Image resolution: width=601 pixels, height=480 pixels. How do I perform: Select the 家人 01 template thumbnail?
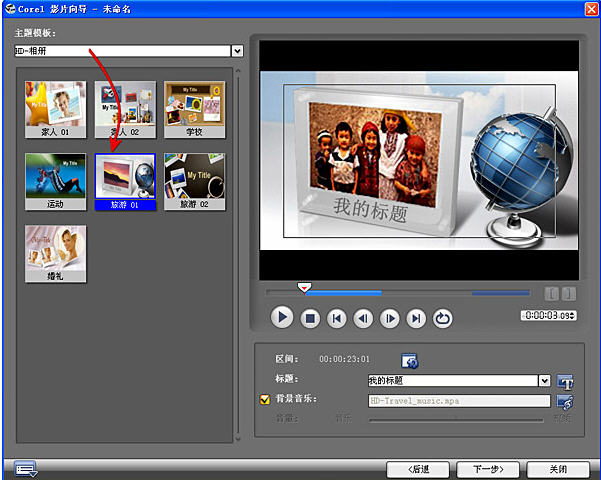click(x=56, y=109)
